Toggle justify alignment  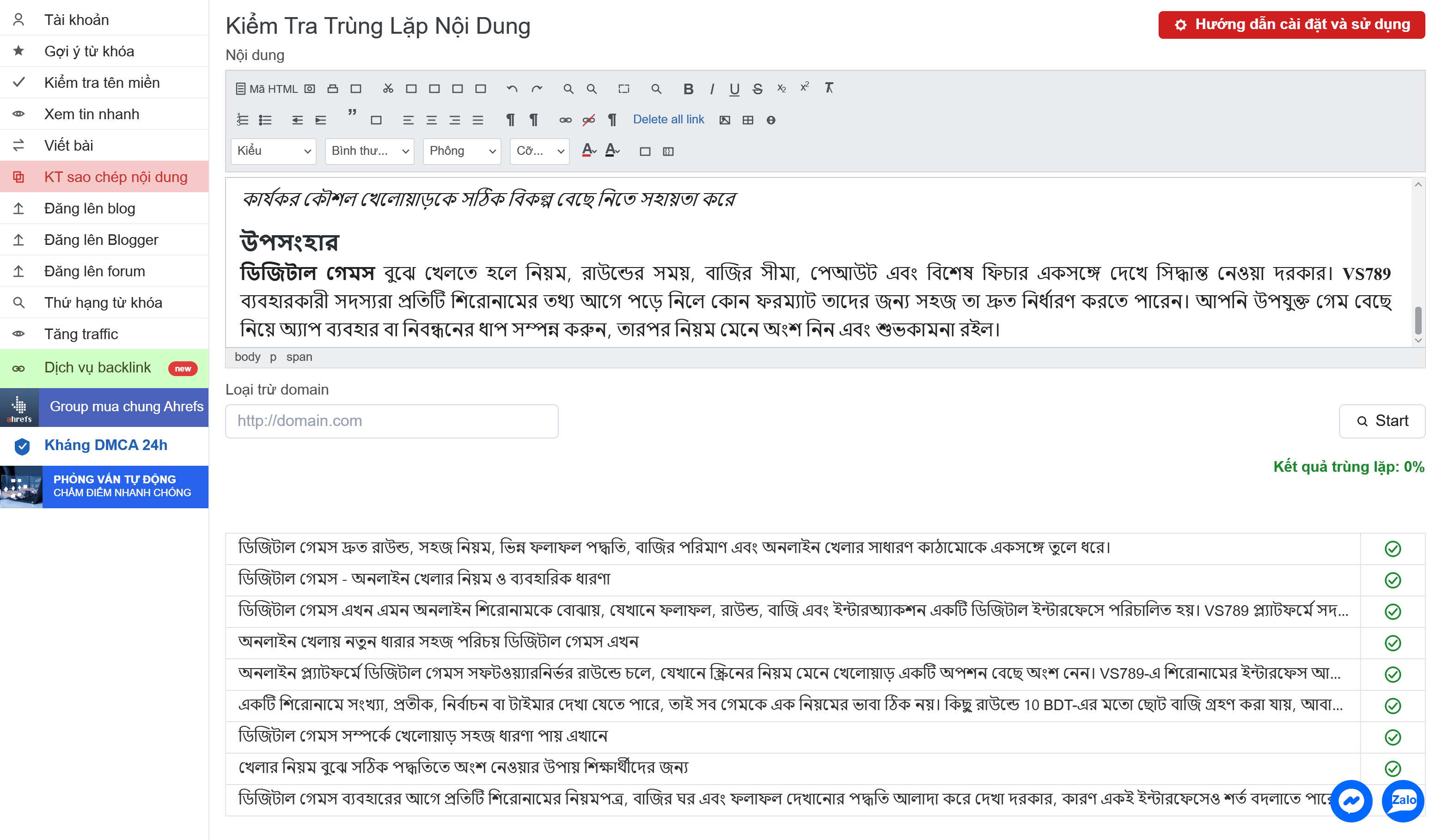[x=478, y=120]
